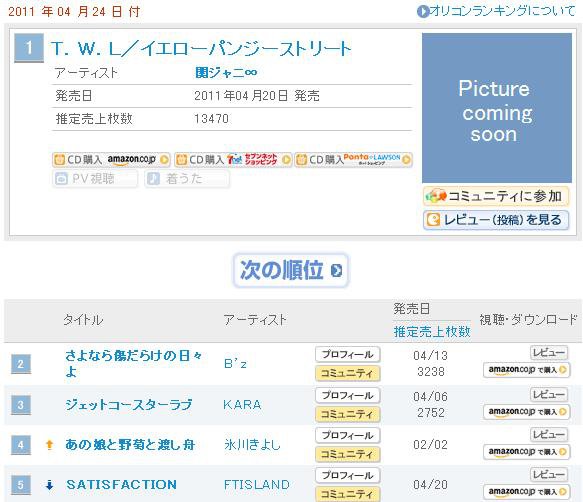Click rank 2 number badge
Screen dimensions: 583x502
(21, 364)
